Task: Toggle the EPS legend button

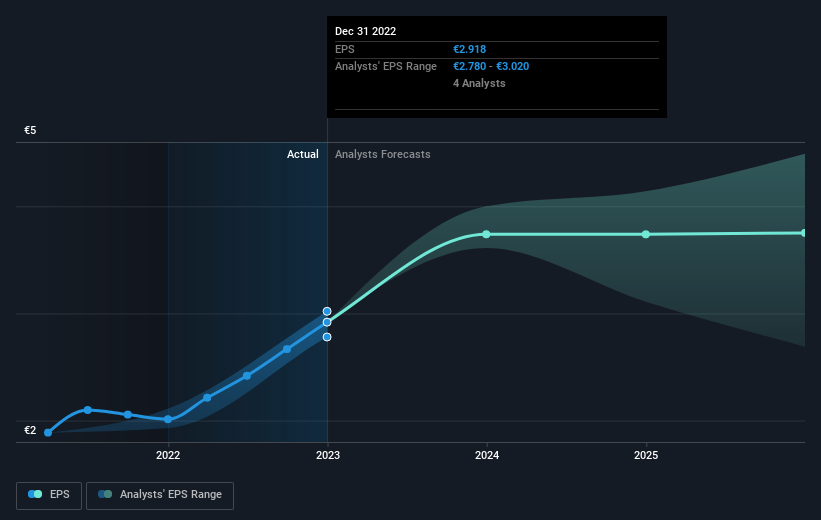Action: pos(49,495)
